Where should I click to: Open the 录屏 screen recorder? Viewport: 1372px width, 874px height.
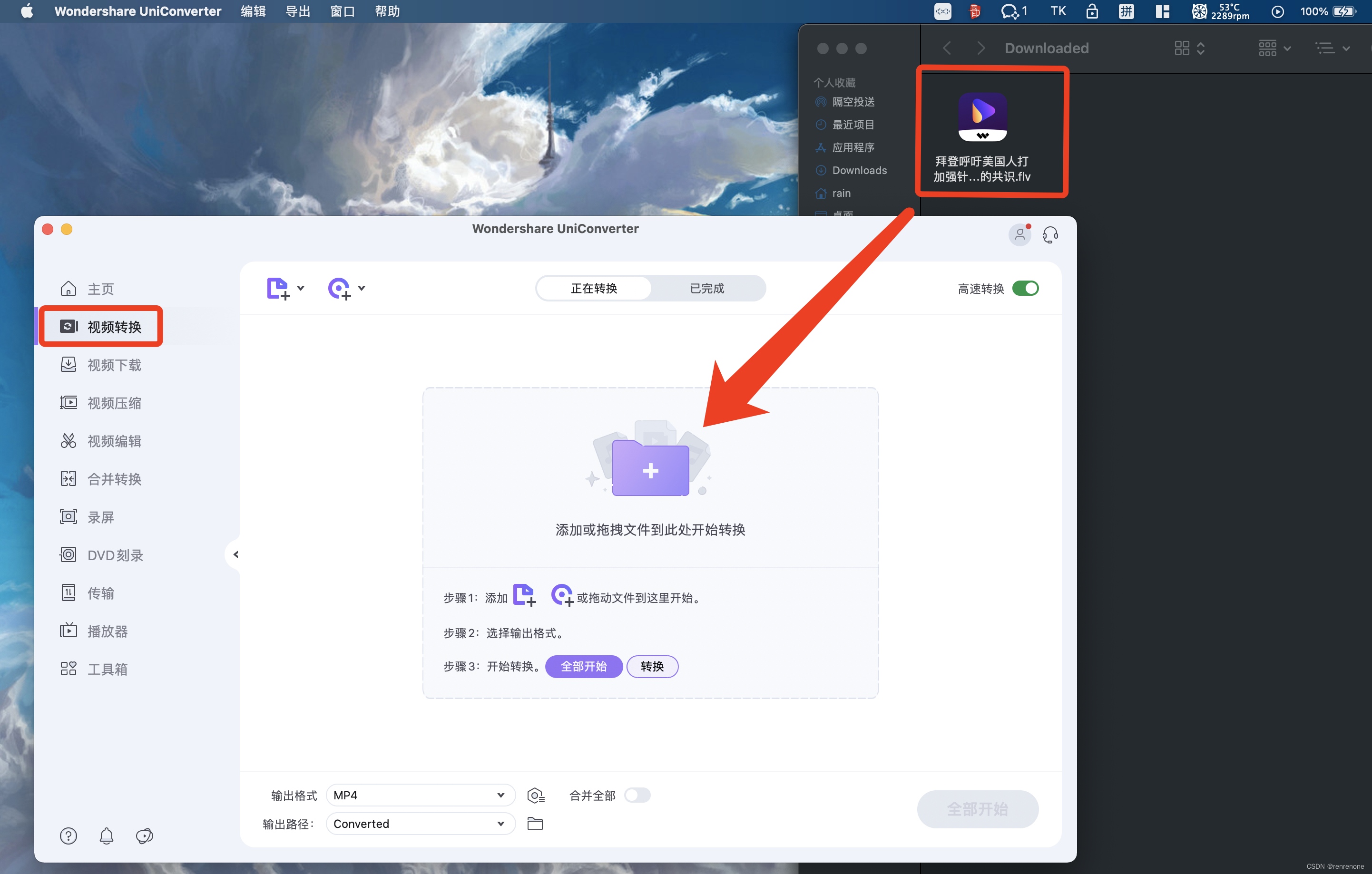pyautogui.click(x=100, y=517)
